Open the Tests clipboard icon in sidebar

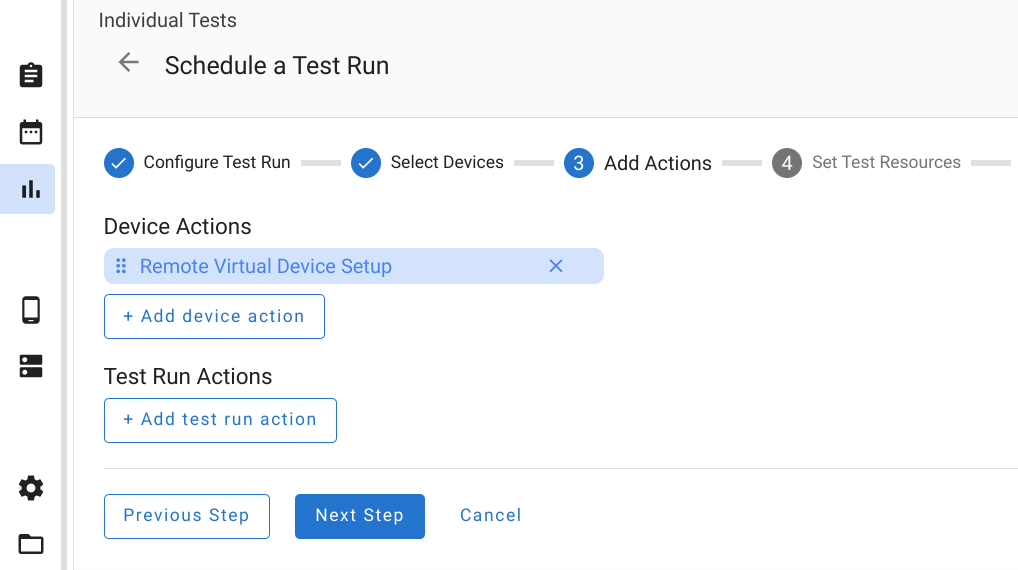31,75
